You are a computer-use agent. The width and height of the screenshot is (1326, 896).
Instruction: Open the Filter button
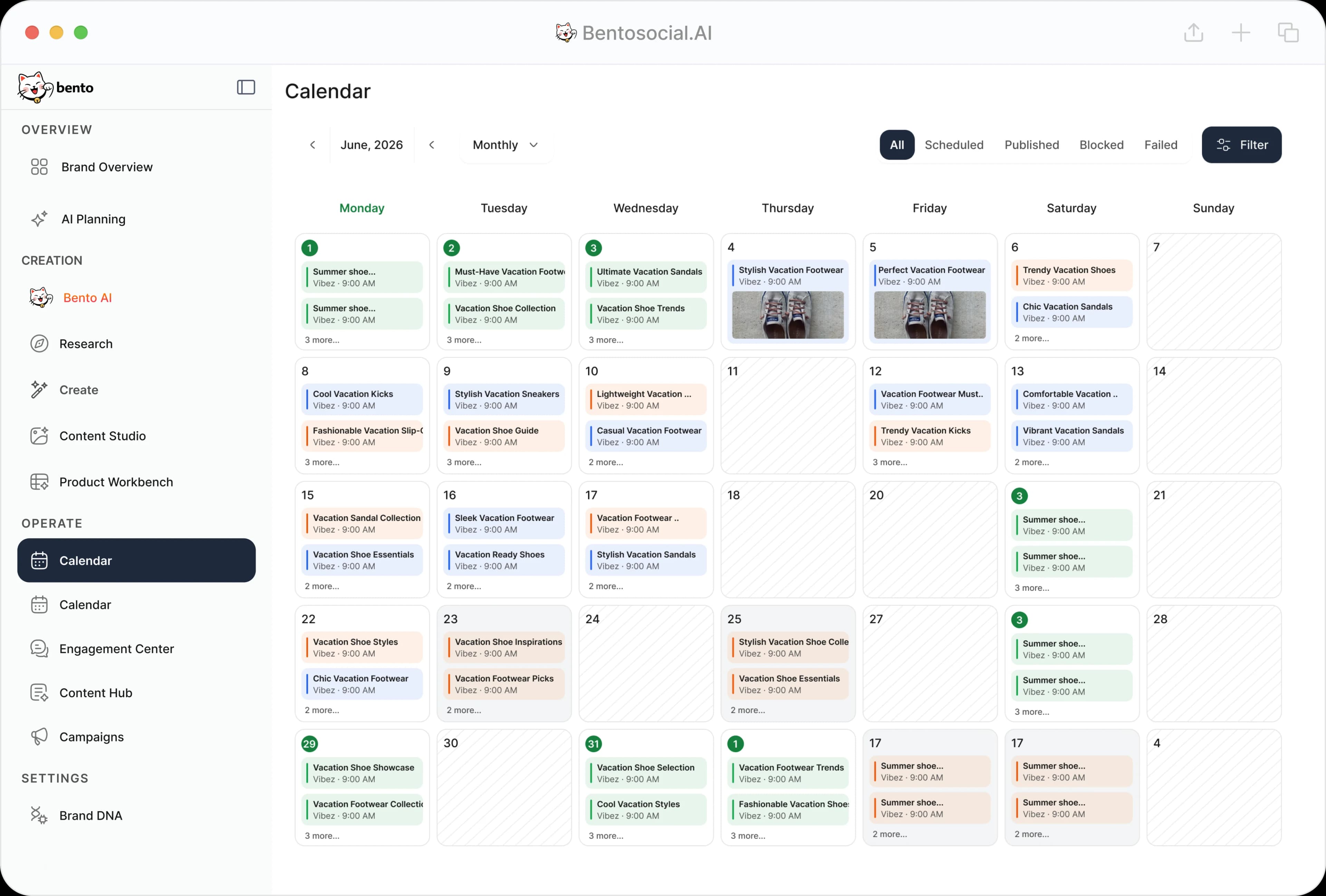[x=1241, y=145]
